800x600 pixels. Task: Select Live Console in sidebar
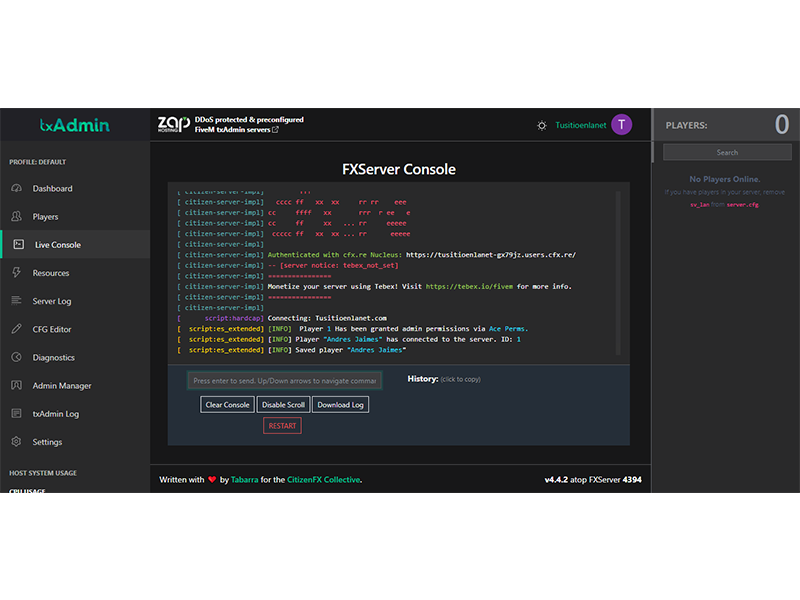pos(76,244)
